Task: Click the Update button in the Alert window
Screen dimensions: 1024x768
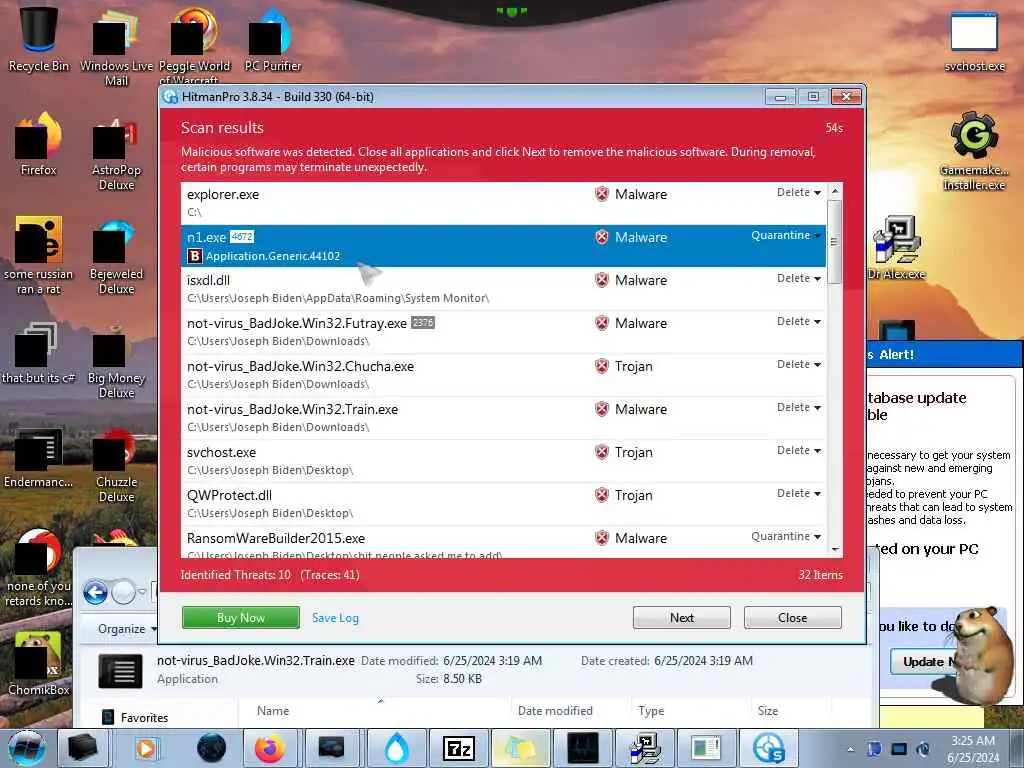Action: click(x=923, y=662)
